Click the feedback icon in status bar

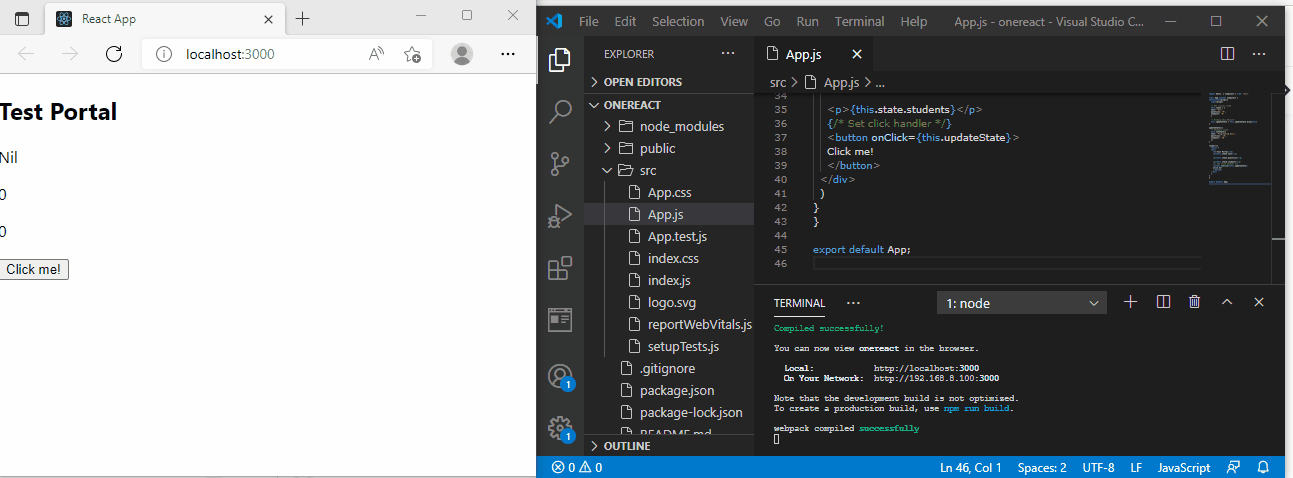[1234, 467]
